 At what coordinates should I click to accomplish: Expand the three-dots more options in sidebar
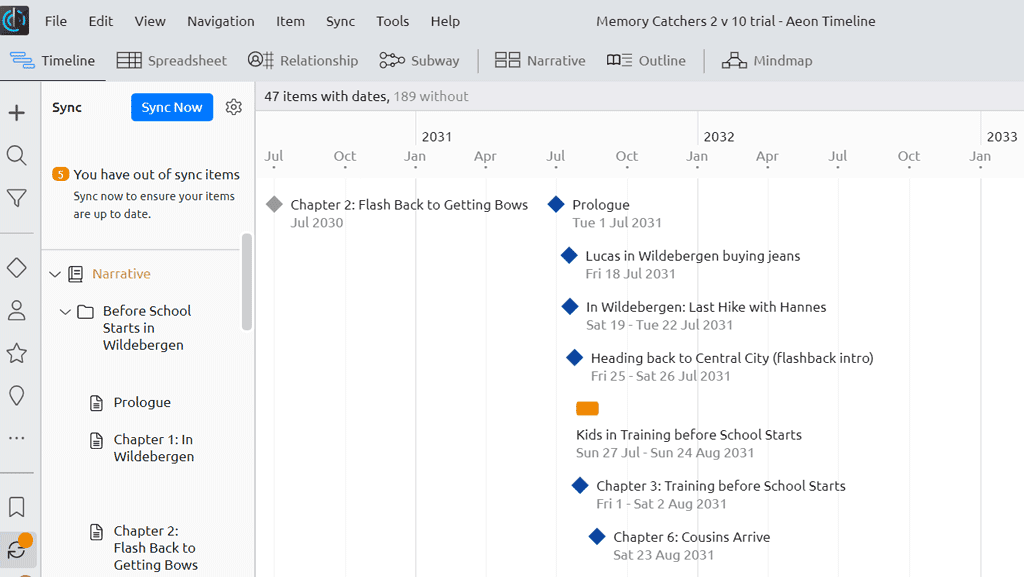(x=17, y=438)
